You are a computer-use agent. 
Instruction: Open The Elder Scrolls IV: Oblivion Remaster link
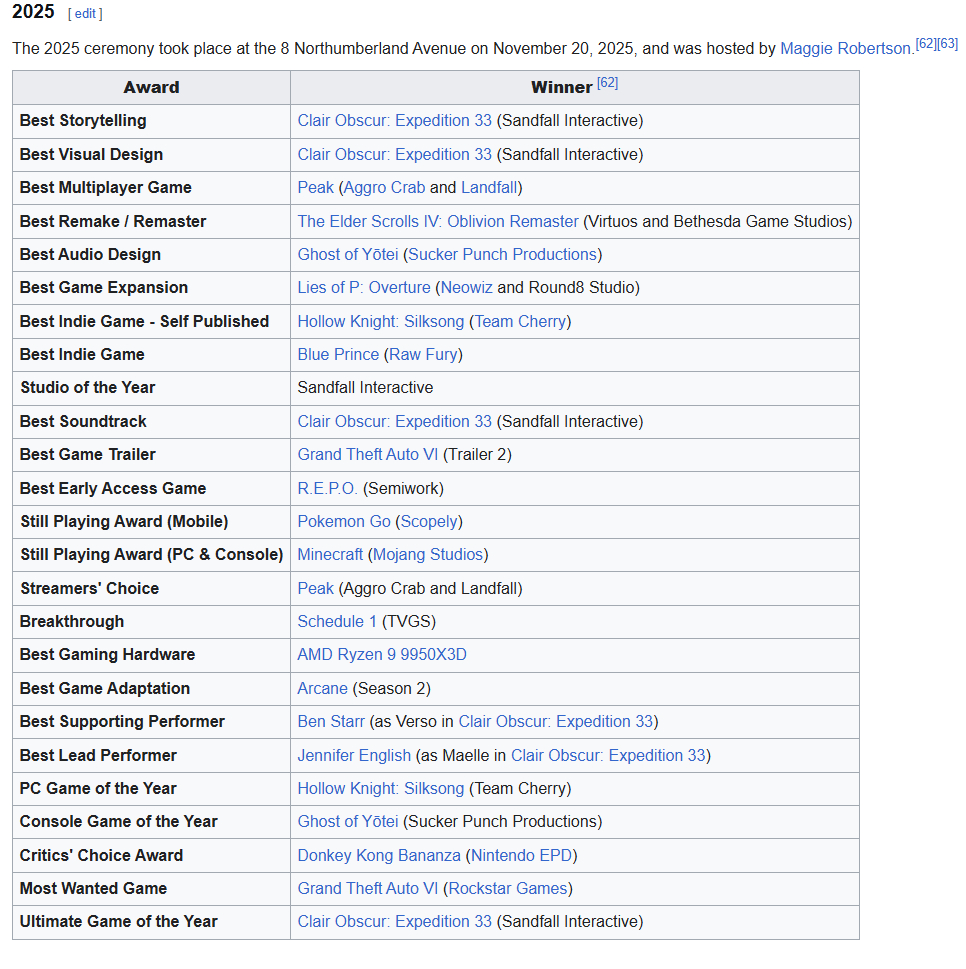tap(438, 221)
